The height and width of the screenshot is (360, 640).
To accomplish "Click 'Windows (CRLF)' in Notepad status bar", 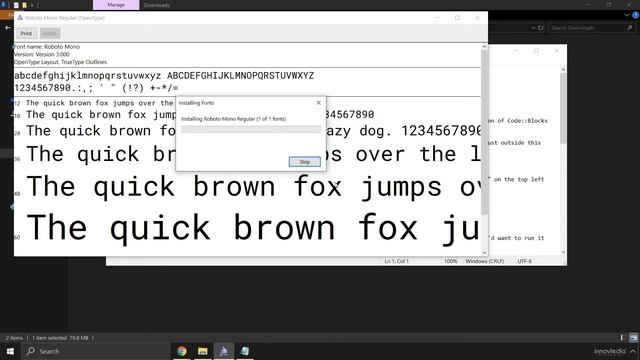I will pyautogui.click(x=484, y=261).
